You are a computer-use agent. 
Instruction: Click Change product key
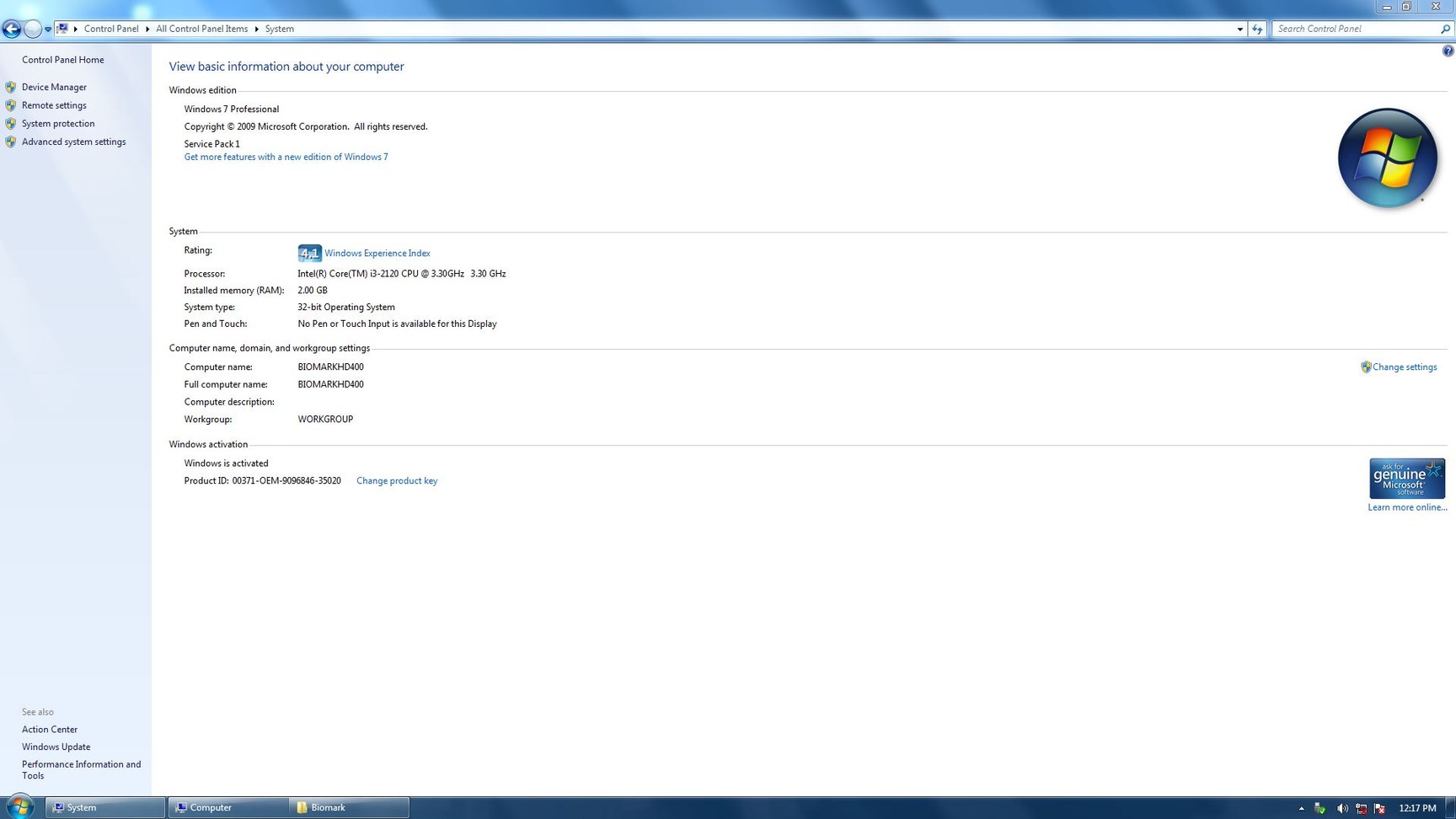tap(397, 481)
